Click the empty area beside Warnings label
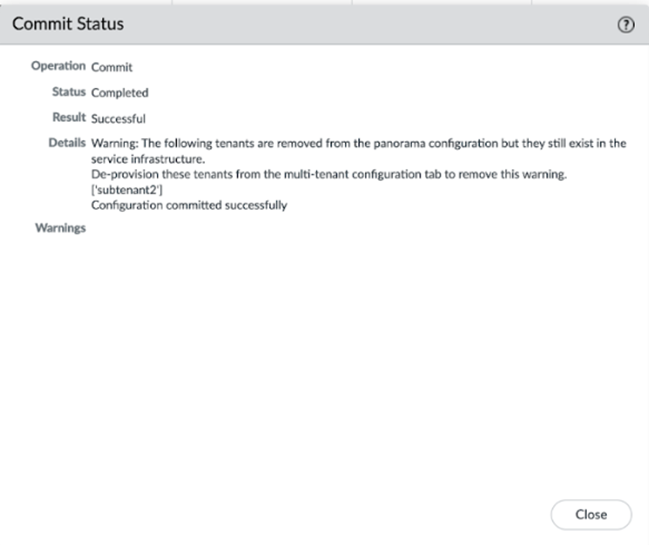The height and width of the screenshot is (545, 650). tap(300, 229)
